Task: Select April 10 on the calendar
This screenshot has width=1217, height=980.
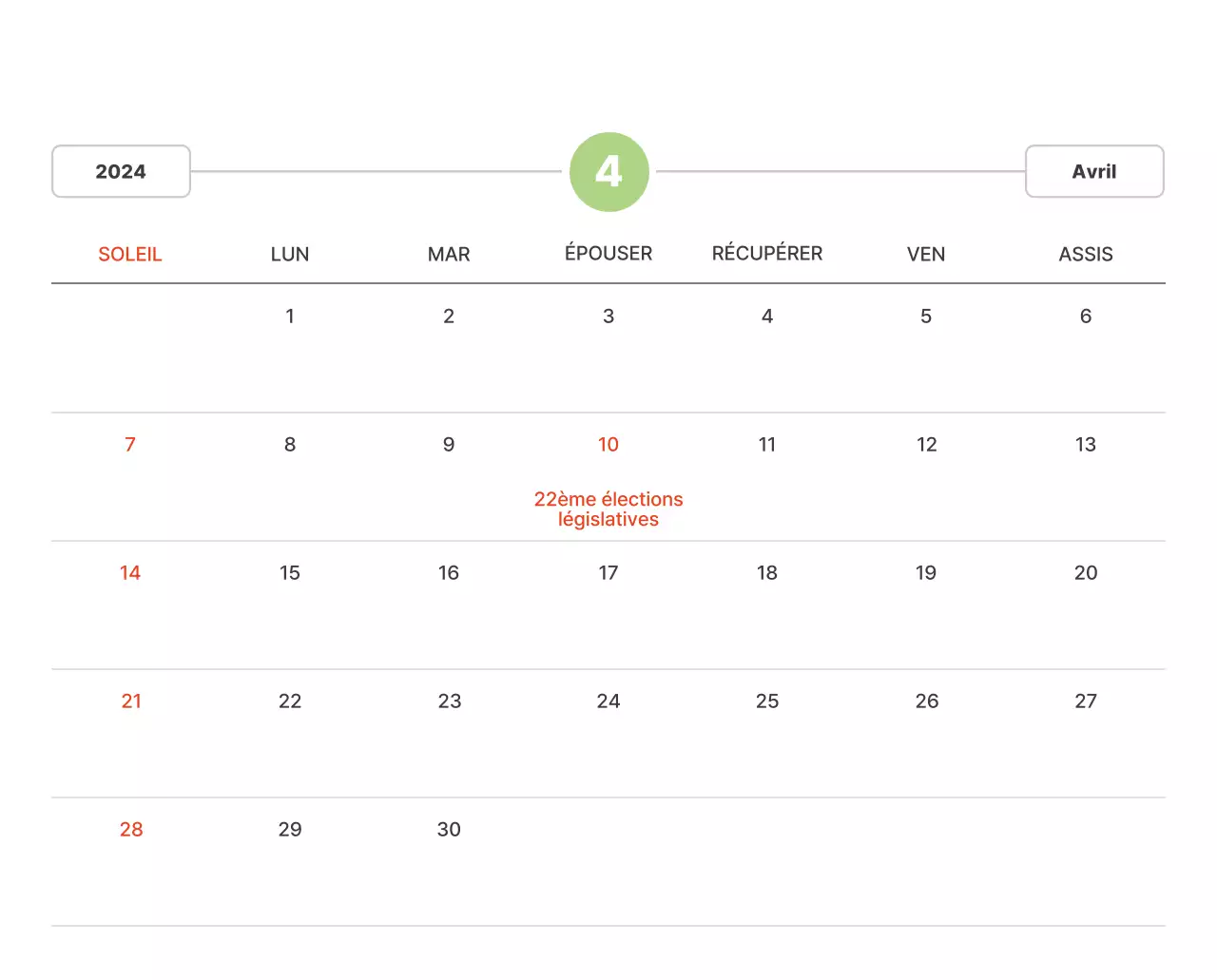Action: click(608, 444)
